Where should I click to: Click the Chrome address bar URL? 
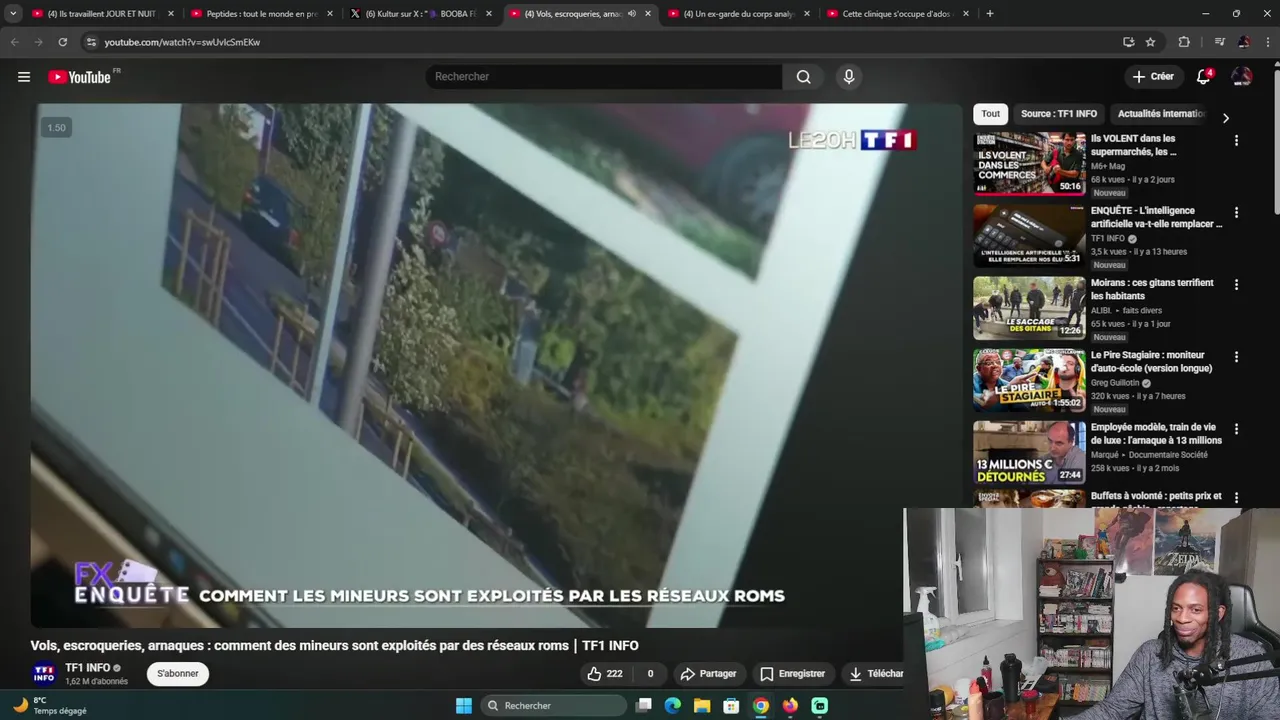[x=182, y=42]
